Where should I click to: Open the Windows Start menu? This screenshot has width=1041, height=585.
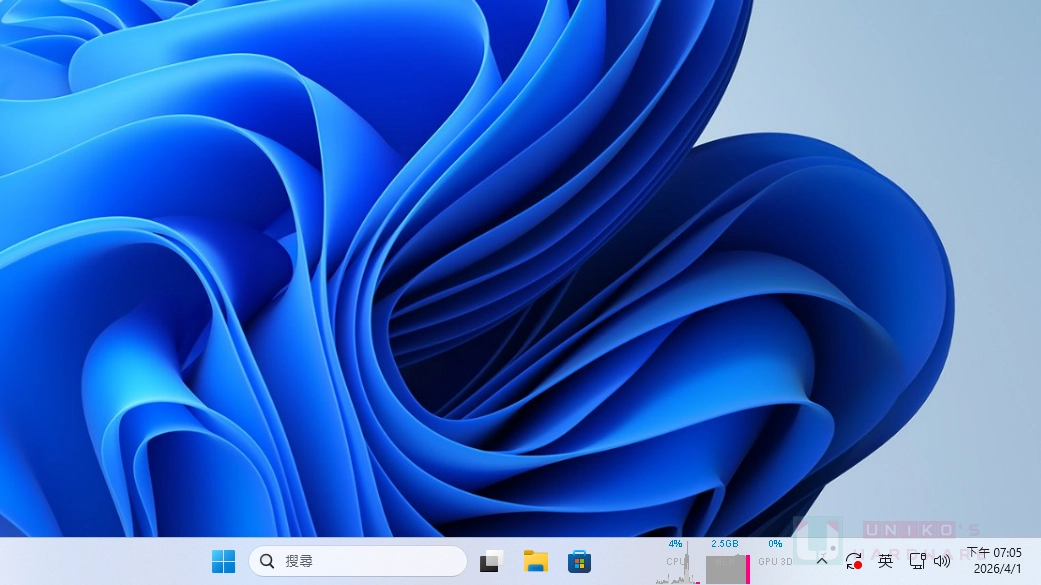[x=223, y=562]
